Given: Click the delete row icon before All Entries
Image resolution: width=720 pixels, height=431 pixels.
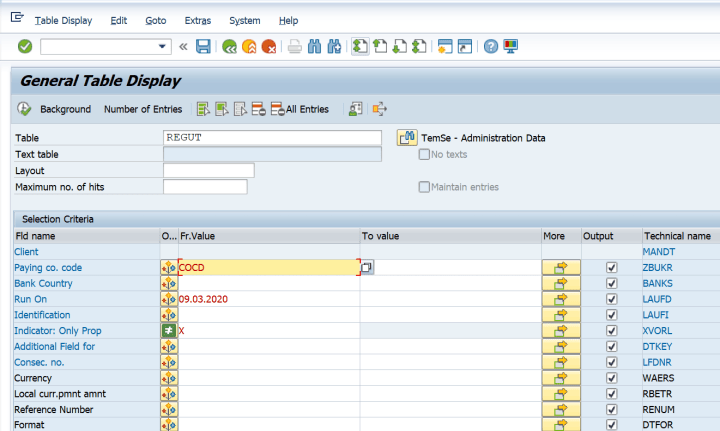Looking at the screenshot, I should 259,109.
